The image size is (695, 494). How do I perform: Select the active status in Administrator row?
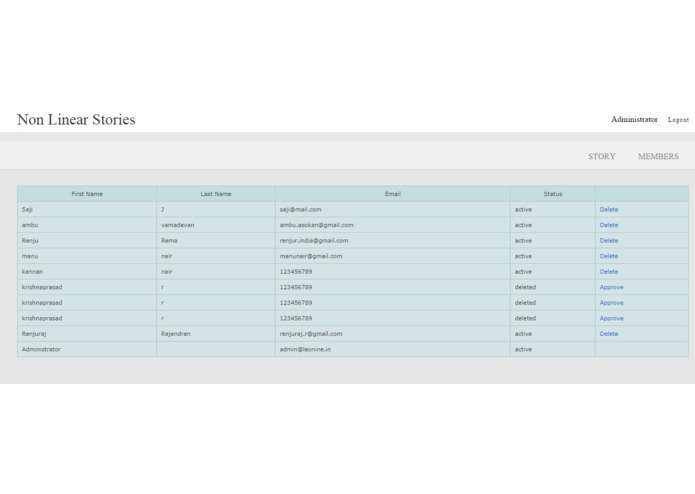coord(553,349)
